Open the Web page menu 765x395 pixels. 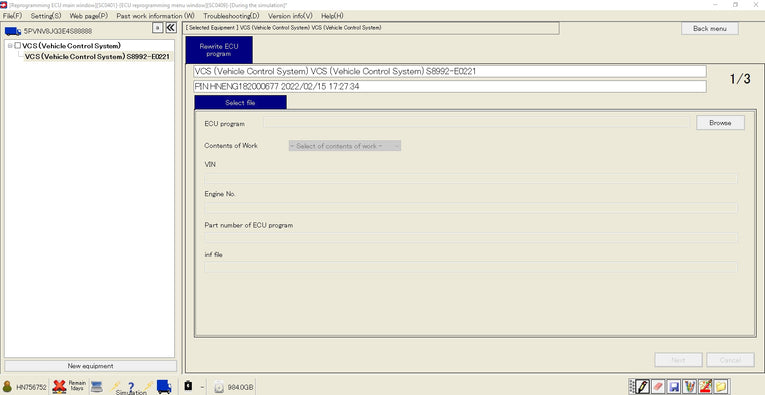[89, 16]
